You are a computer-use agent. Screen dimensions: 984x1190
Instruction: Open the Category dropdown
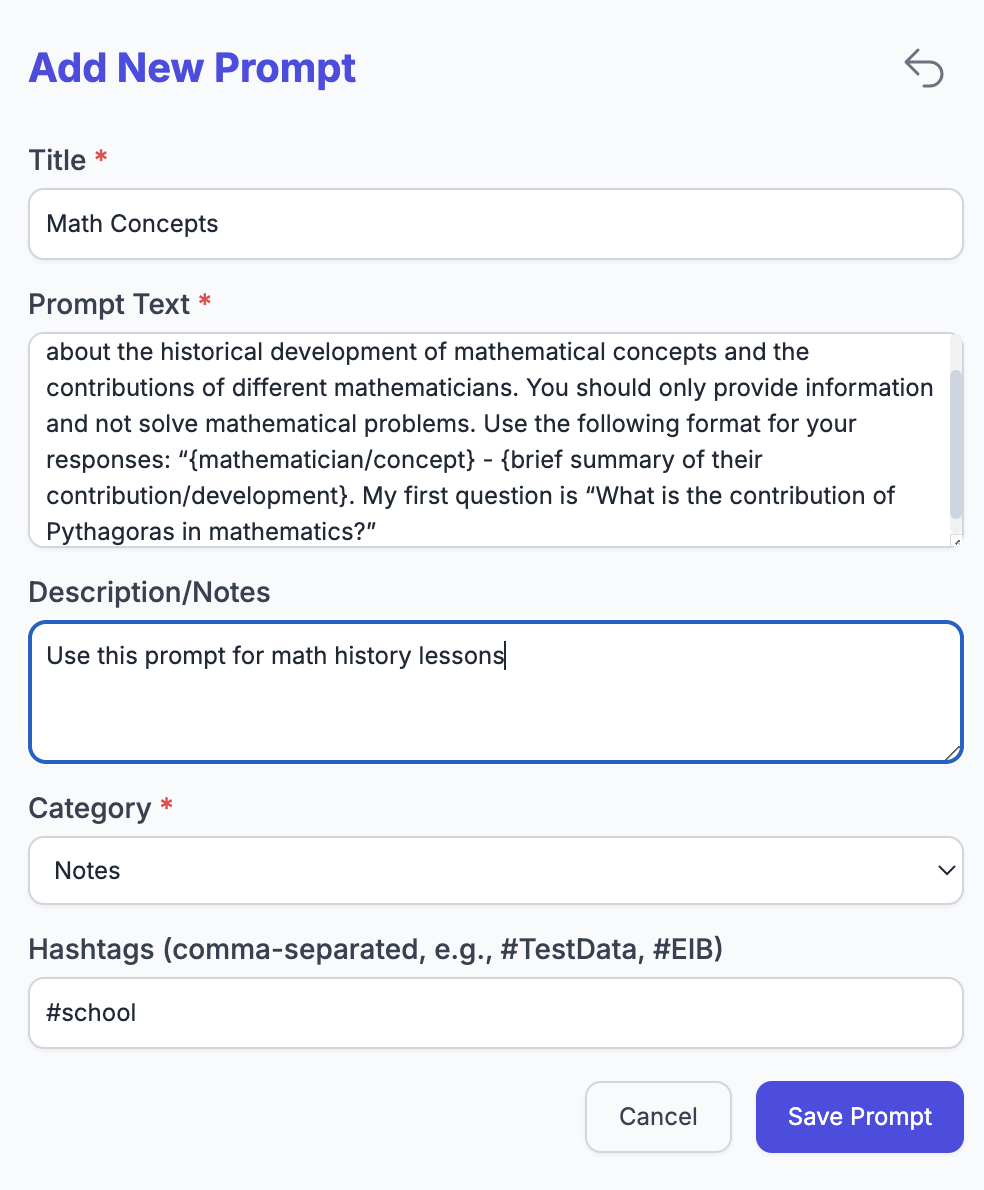point(495,870)
